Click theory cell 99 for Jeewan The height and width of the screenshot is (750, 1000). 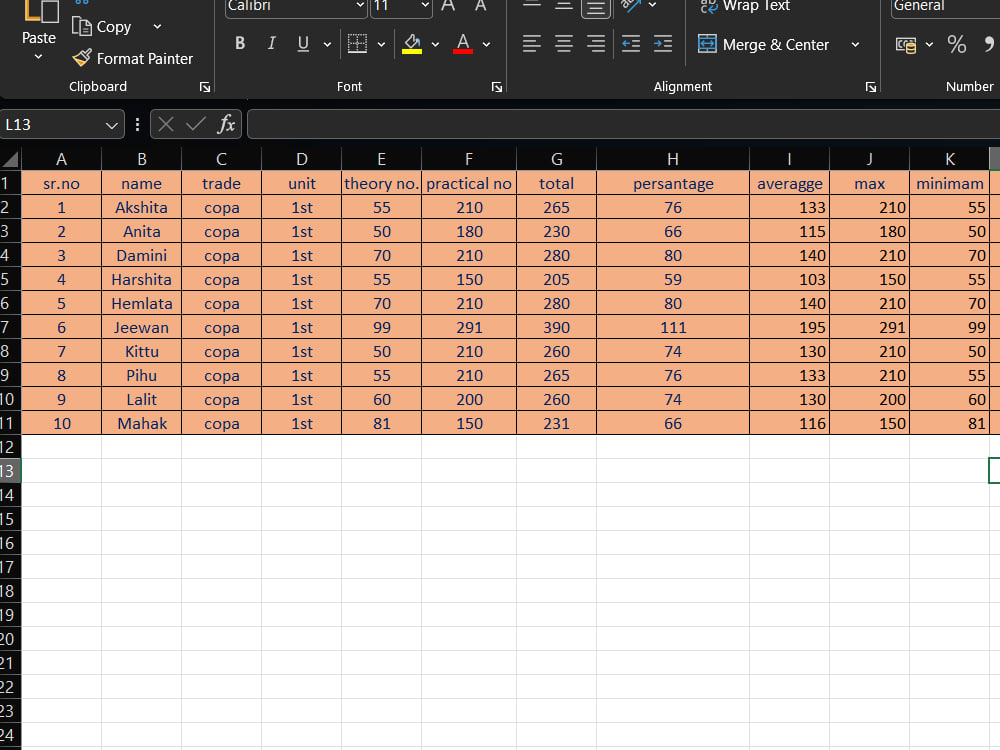pos(381,327)
